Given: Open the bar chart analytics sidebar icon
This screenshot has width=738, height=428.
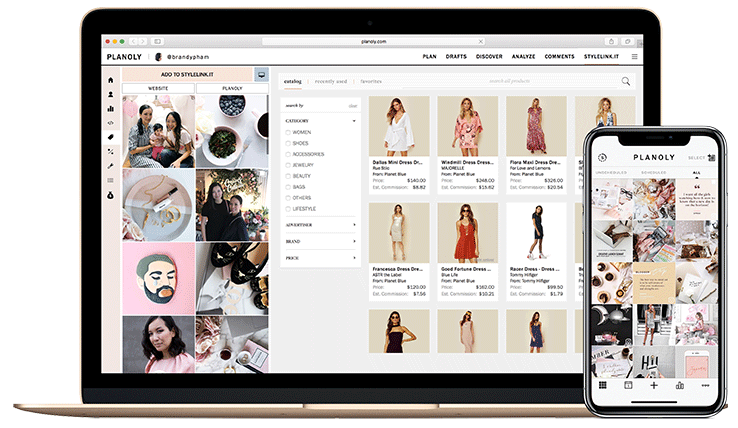Looking at the screenshot, I should [111, 108].
